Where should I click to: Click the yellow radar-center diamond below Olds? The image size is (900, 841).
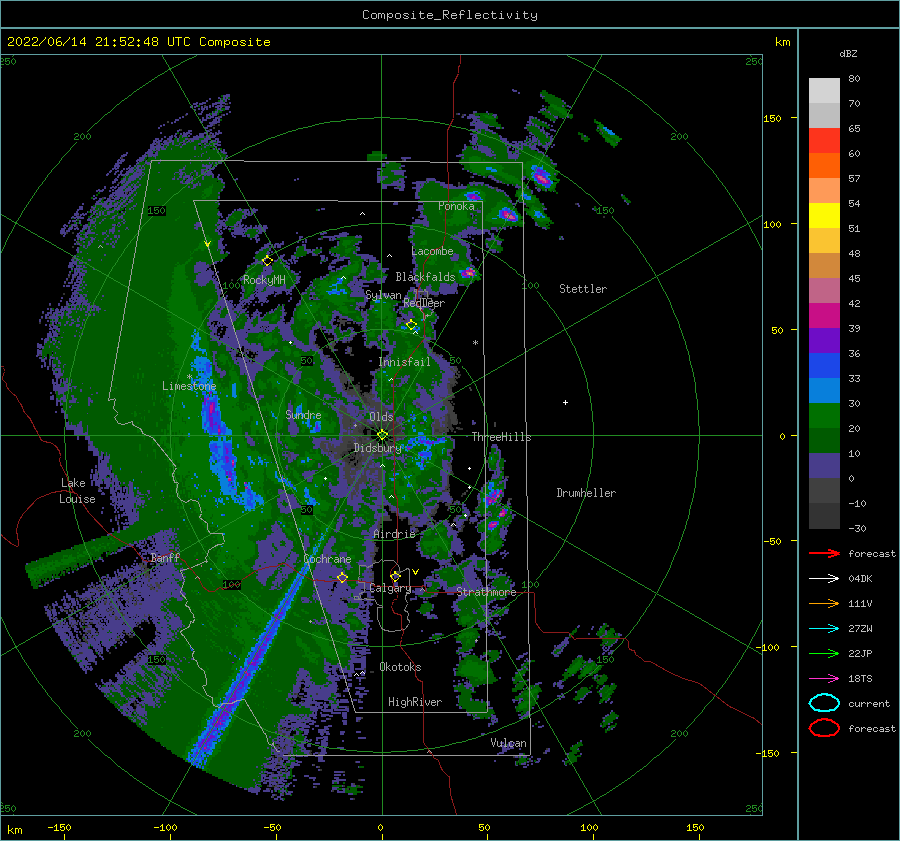click(x=382, y=435)
